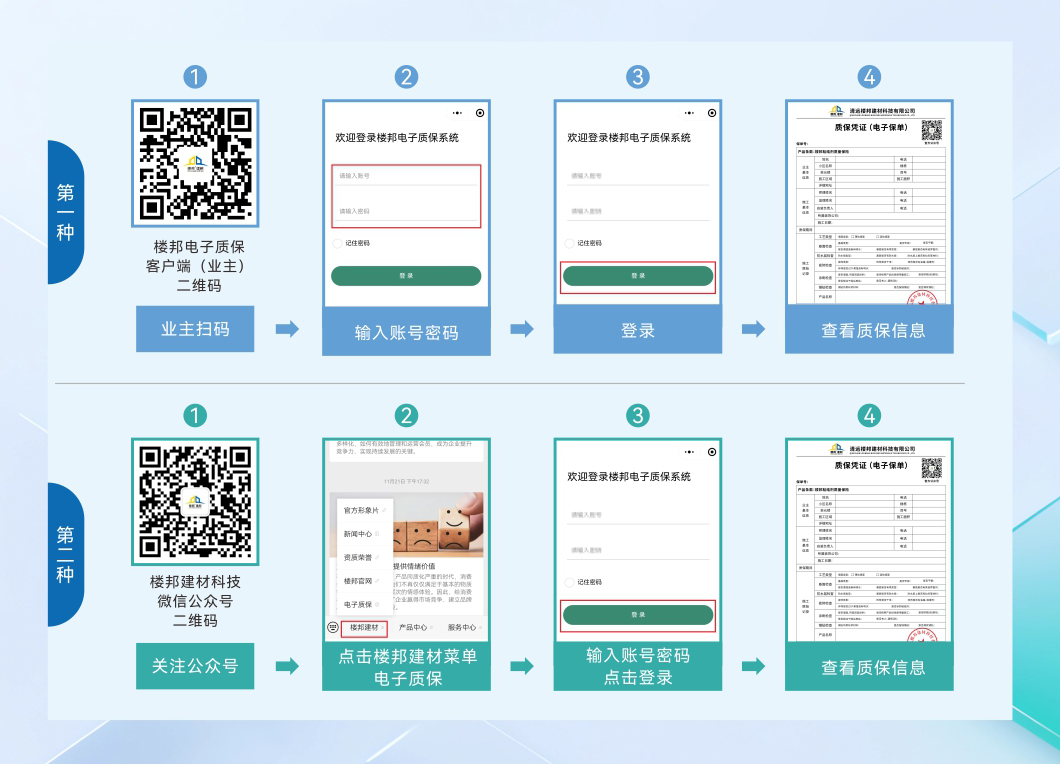Click red seal stamp on teal-row 质保凭证 document

point(923,635)
